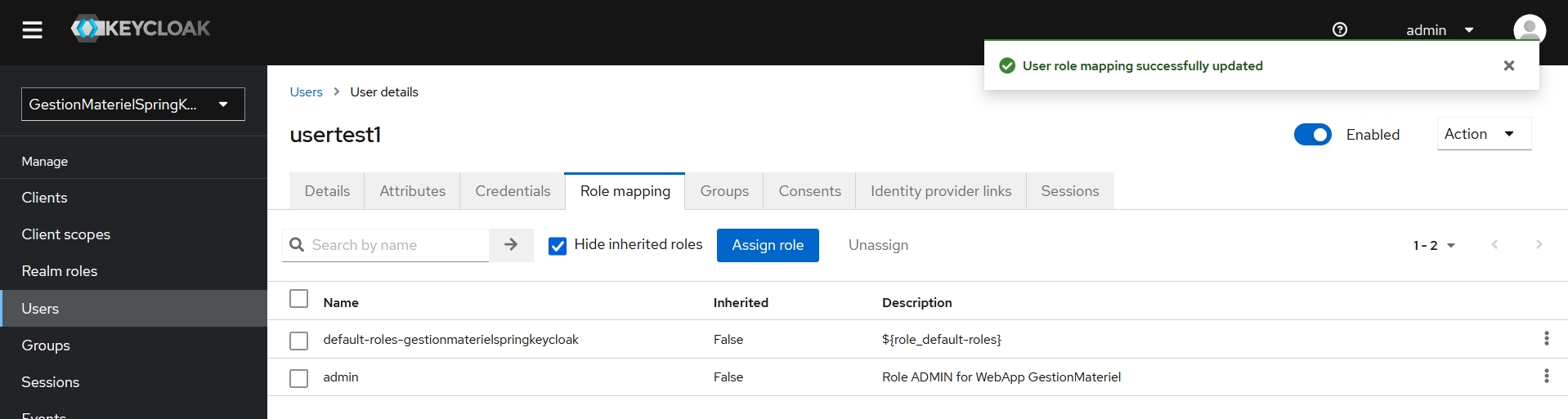1568x419 pixels.
Task: Open Users in the sidebar
Action: click(133, 309)
